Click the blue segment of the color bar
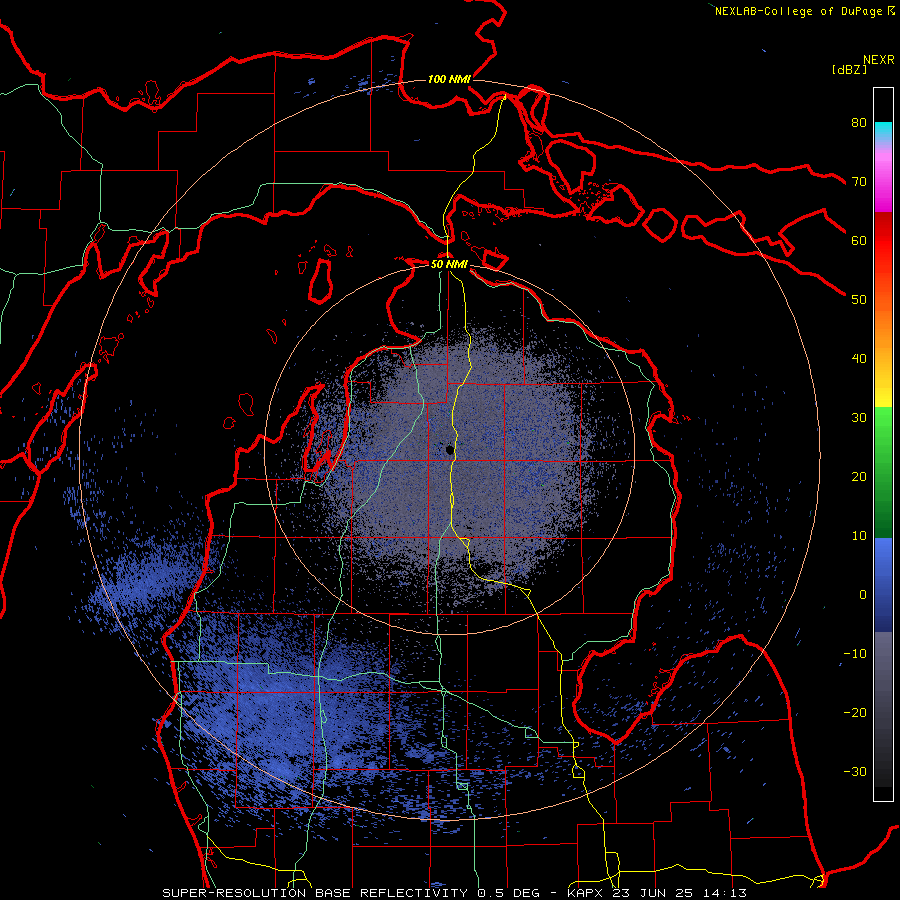 [x=883, y=585]
